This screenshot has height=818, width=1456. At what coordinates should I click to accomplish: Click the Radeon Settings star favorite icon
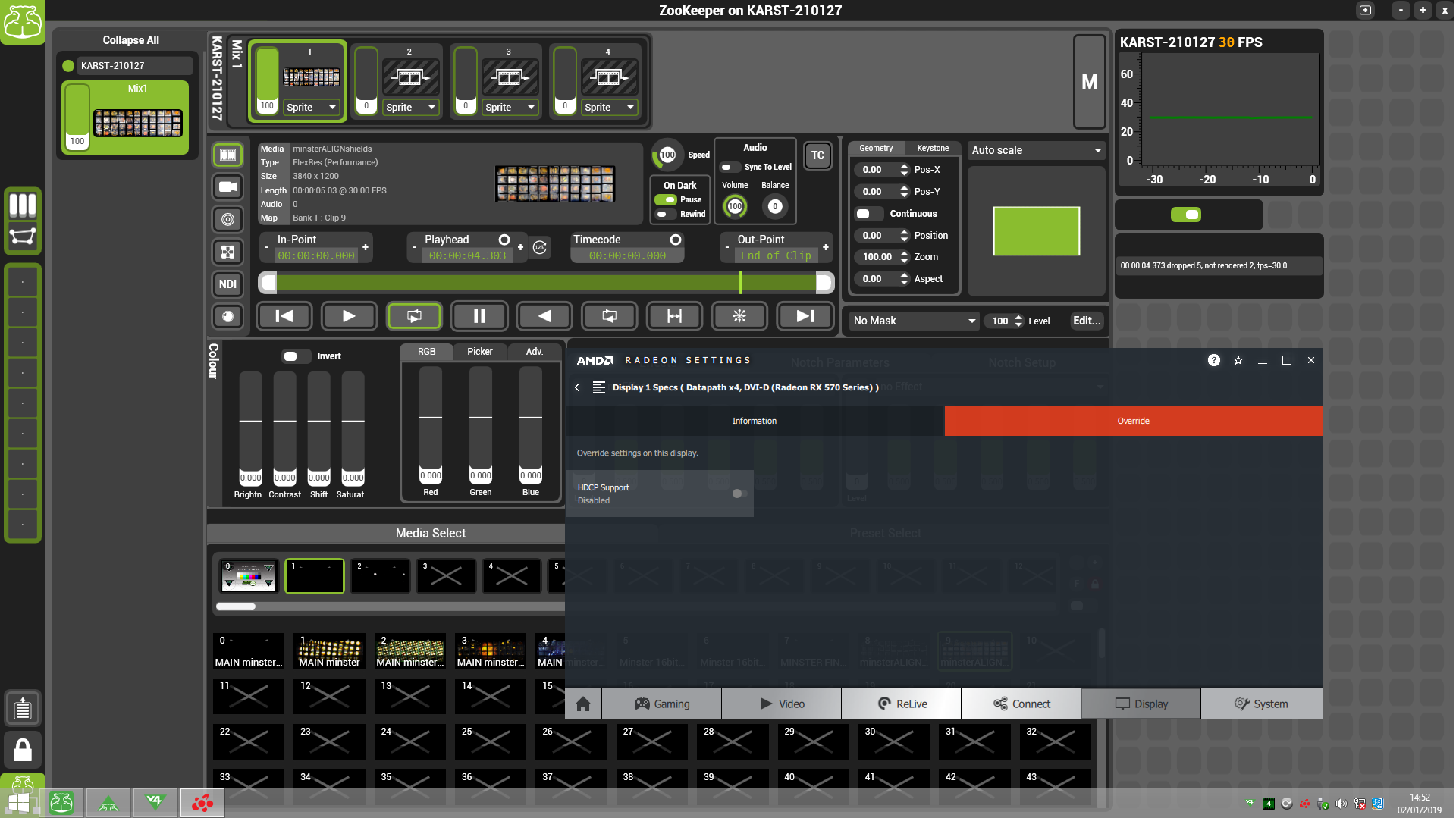[1238, 360]
